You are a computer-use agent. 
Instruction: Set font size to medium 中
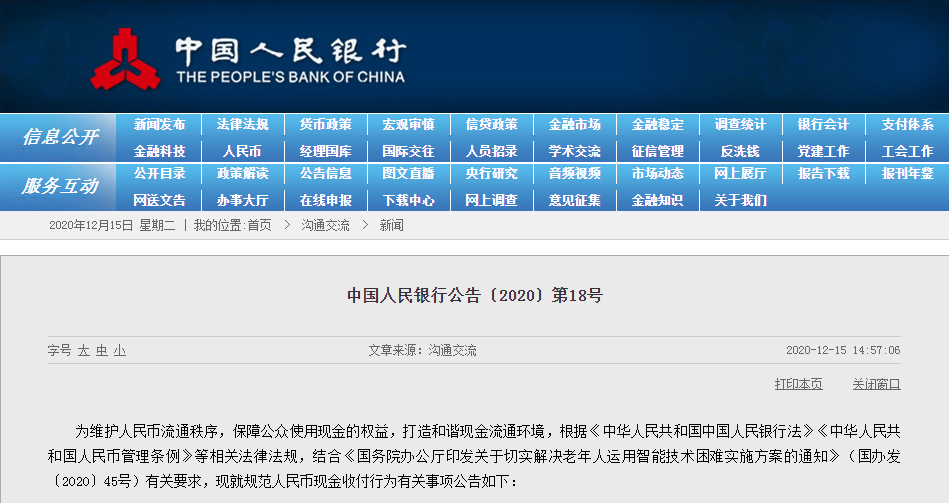click(101, 351)
